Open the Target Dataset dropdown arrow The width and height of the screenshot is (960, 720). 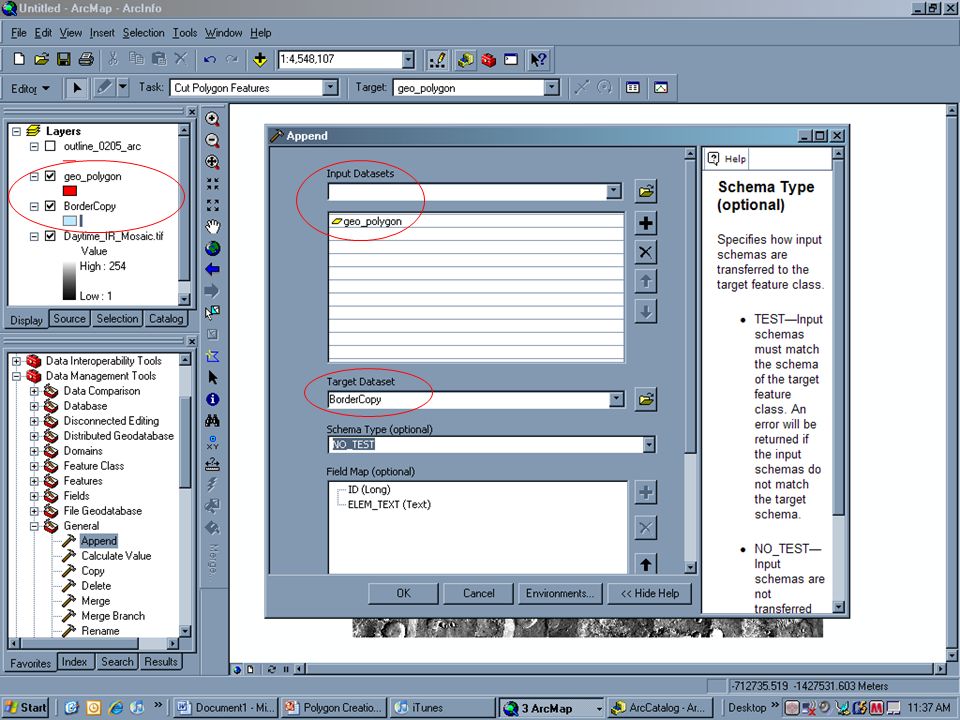point(617,400)
